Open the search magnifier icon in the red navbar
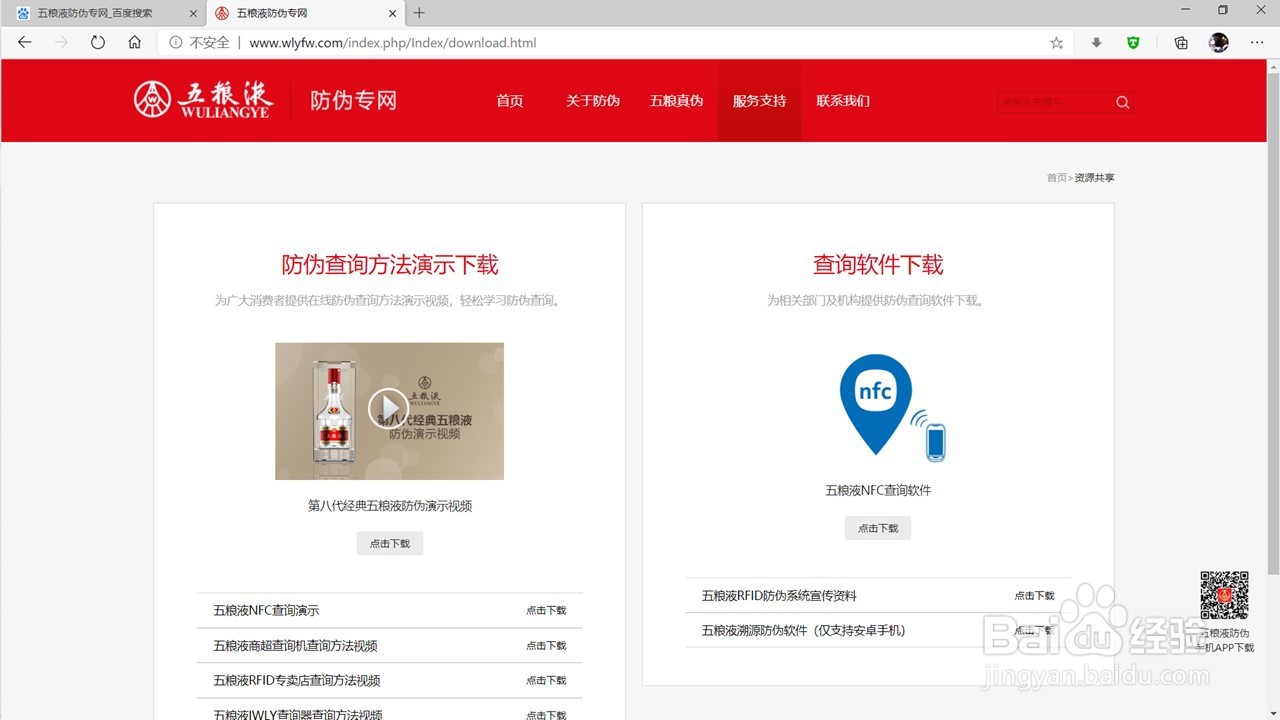 (x=1122, y=101)
